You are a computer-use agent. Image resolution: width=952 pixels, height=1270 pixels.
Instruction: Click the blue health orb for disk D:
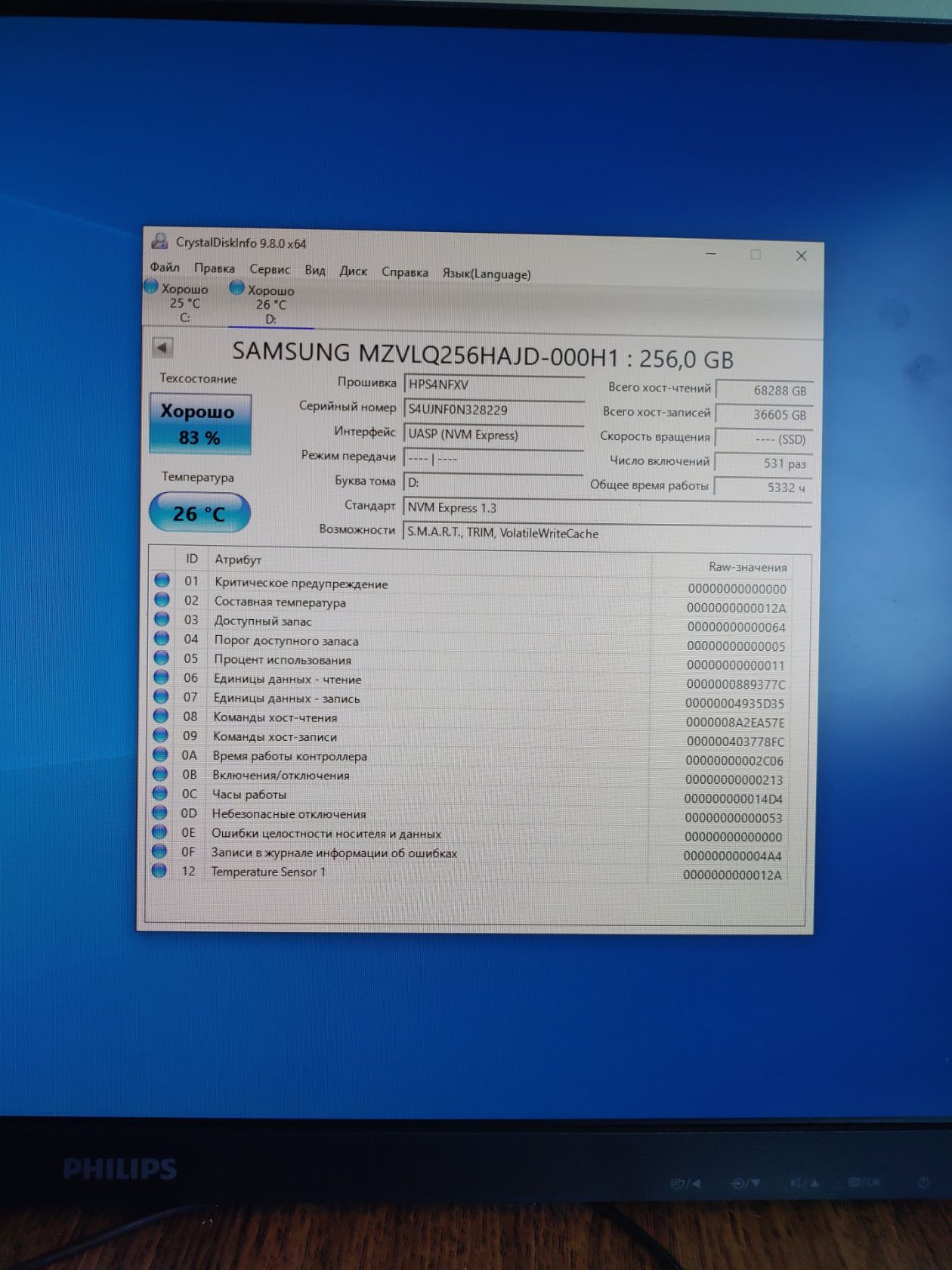point(237,288)
